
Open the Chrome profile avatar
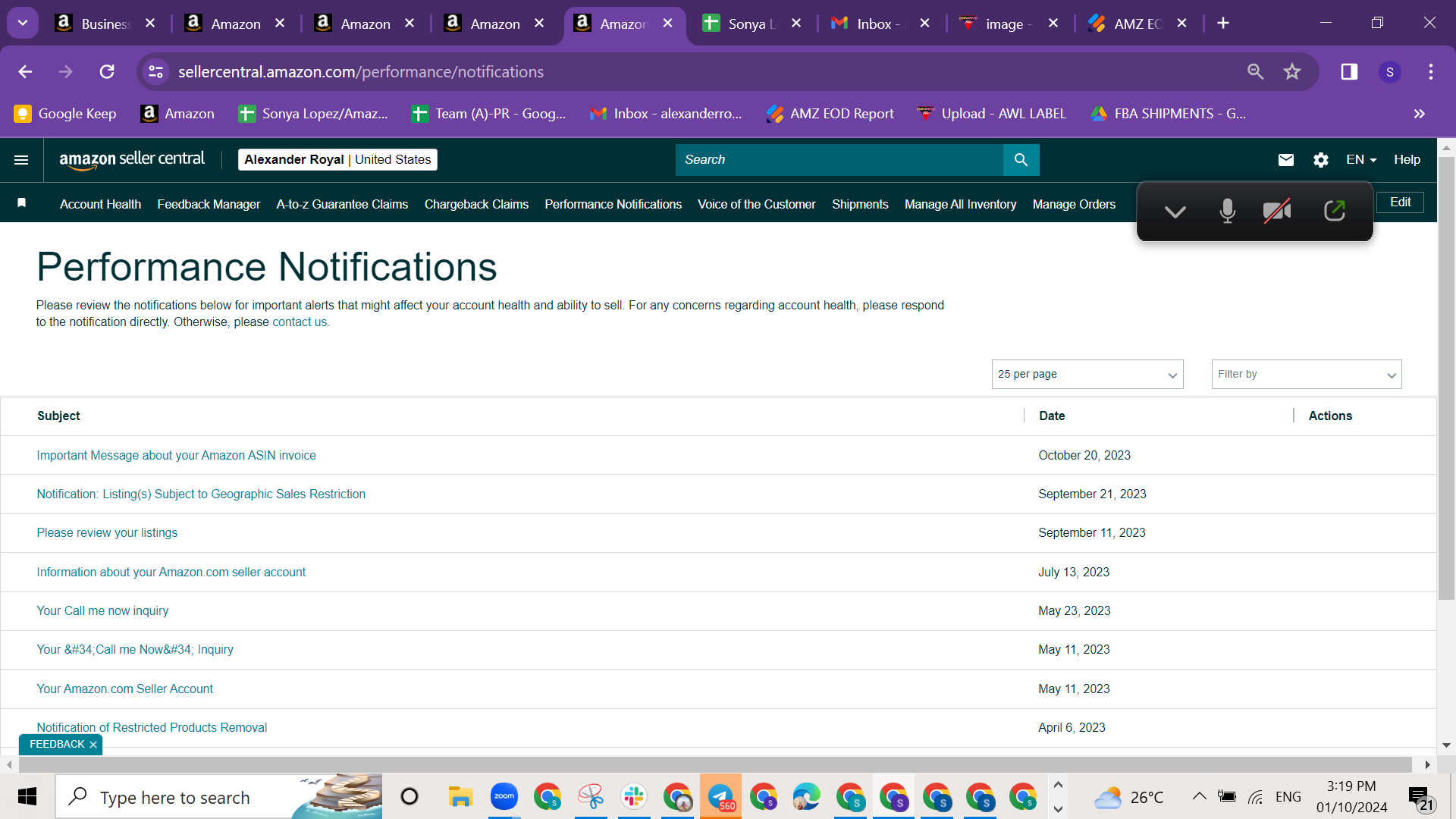pyautogui.click(x=1390, y=72)
